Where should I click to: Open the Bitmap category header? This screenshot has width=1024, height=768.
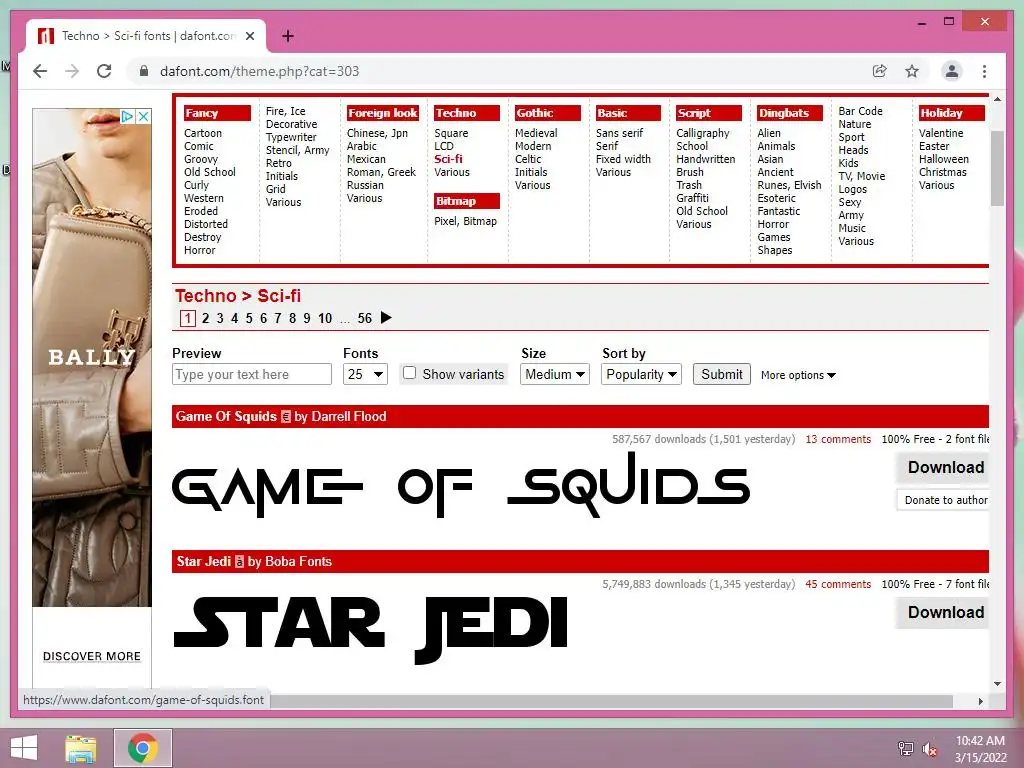coord(467,201)
